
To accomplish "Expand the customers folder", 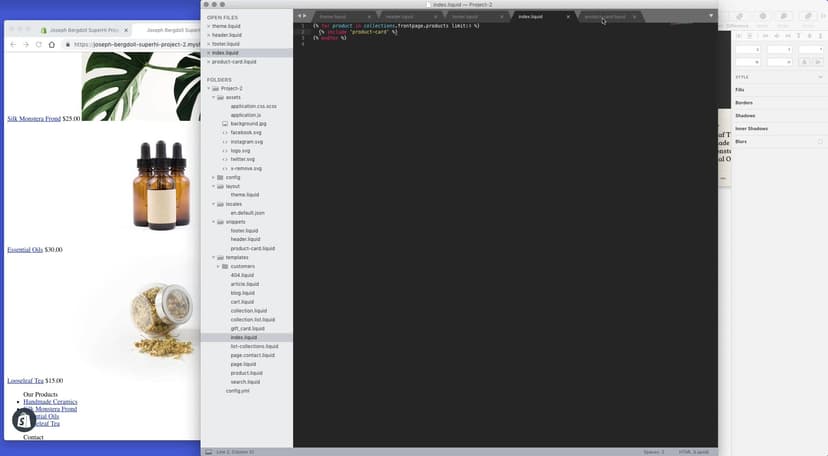I will pos(219,266).
